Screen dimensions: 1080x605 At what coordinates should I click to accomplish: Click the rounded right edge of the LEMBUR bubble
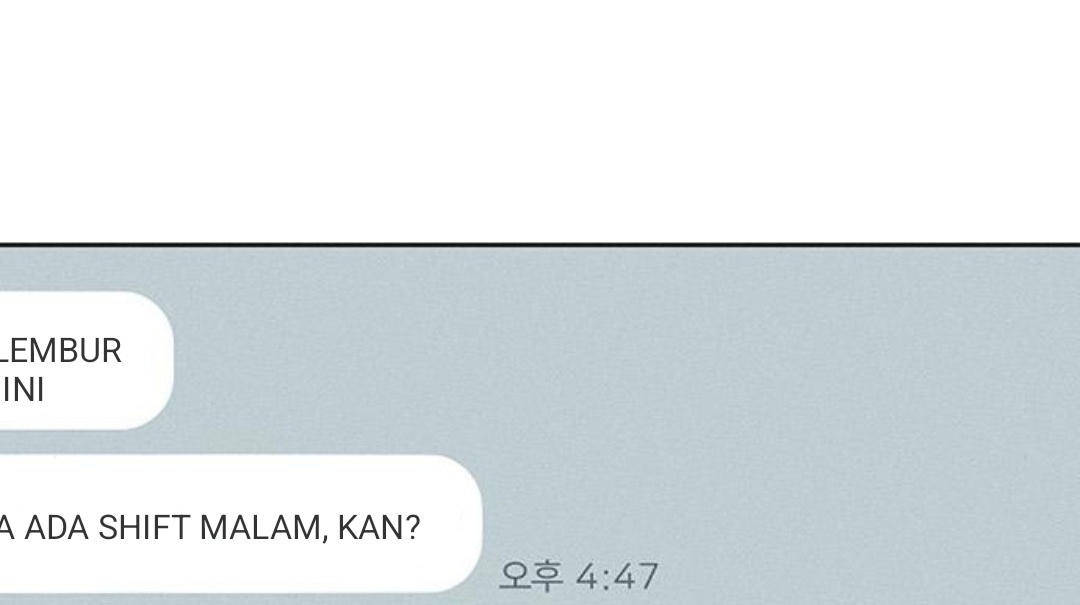point(164,360)
